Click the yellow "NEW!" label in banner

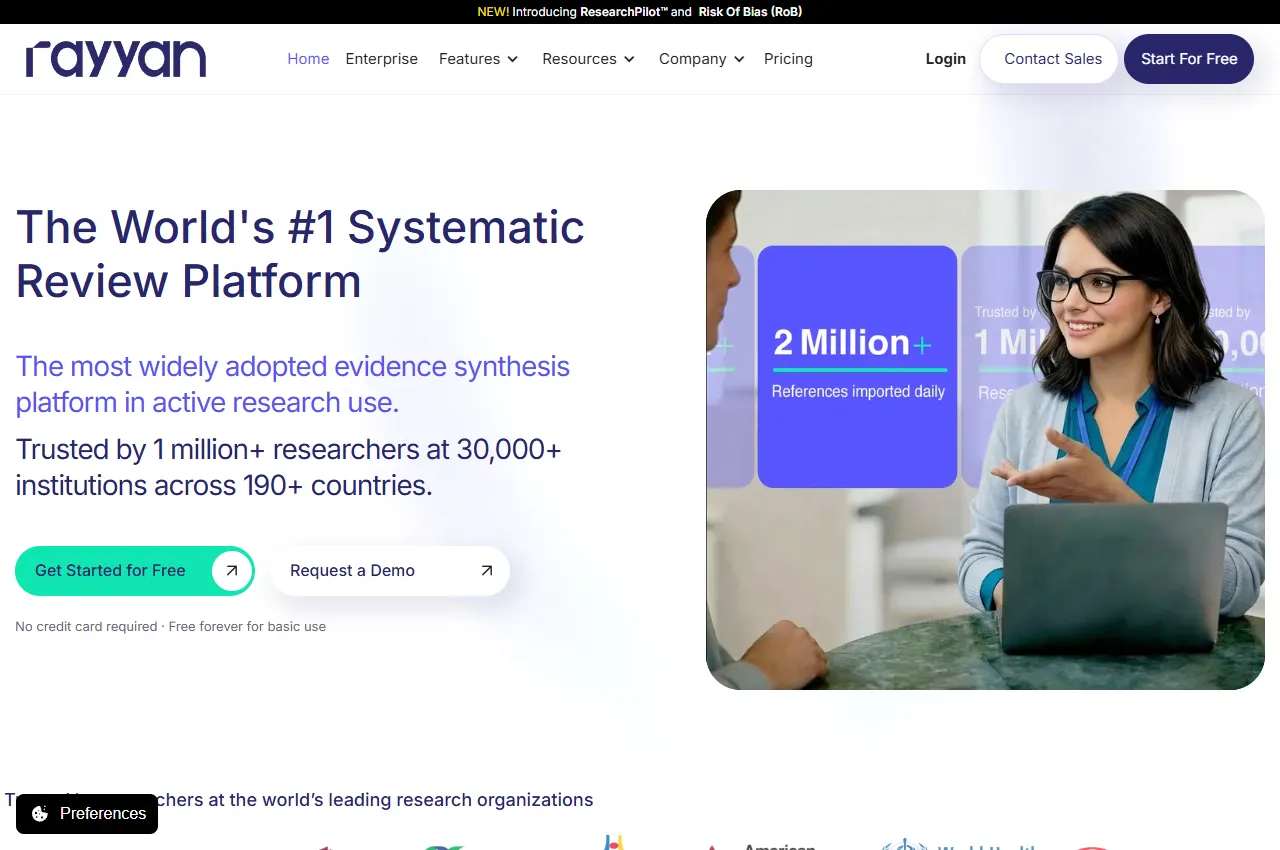[493, 12]
